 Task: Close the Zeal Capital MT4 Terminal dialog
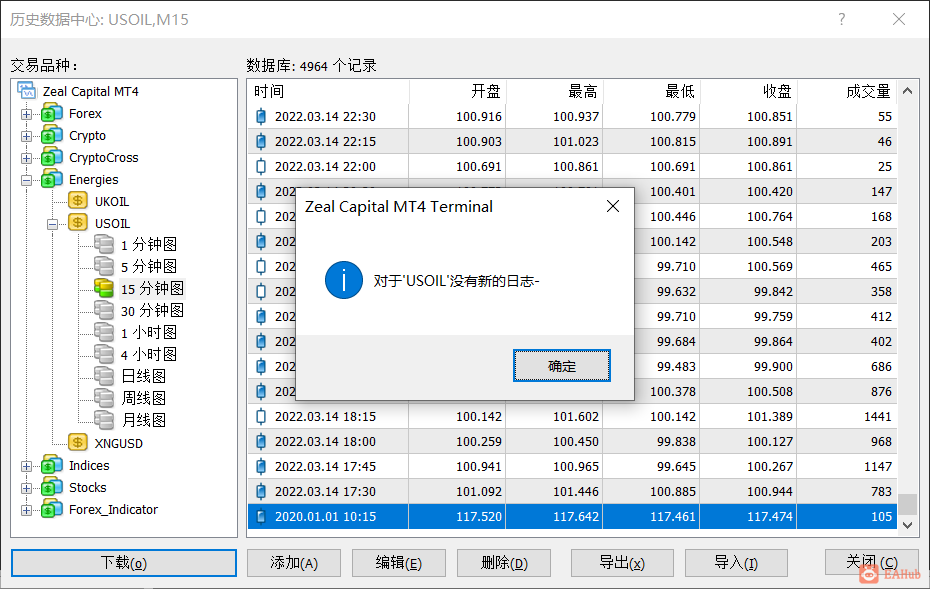(613, 206)
